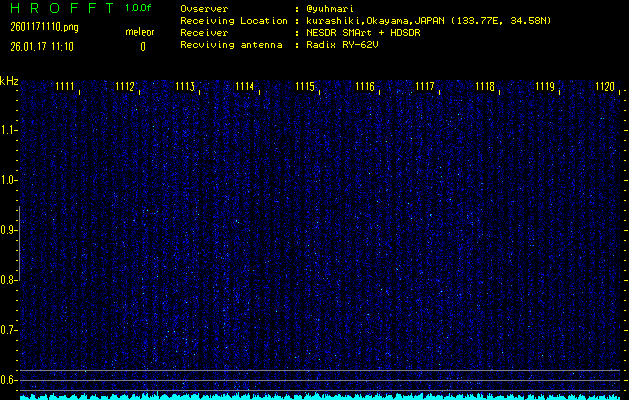This screenshot has width=629, height=400.
Task: Select the 1.00f version label
Action: pos(140,7)
